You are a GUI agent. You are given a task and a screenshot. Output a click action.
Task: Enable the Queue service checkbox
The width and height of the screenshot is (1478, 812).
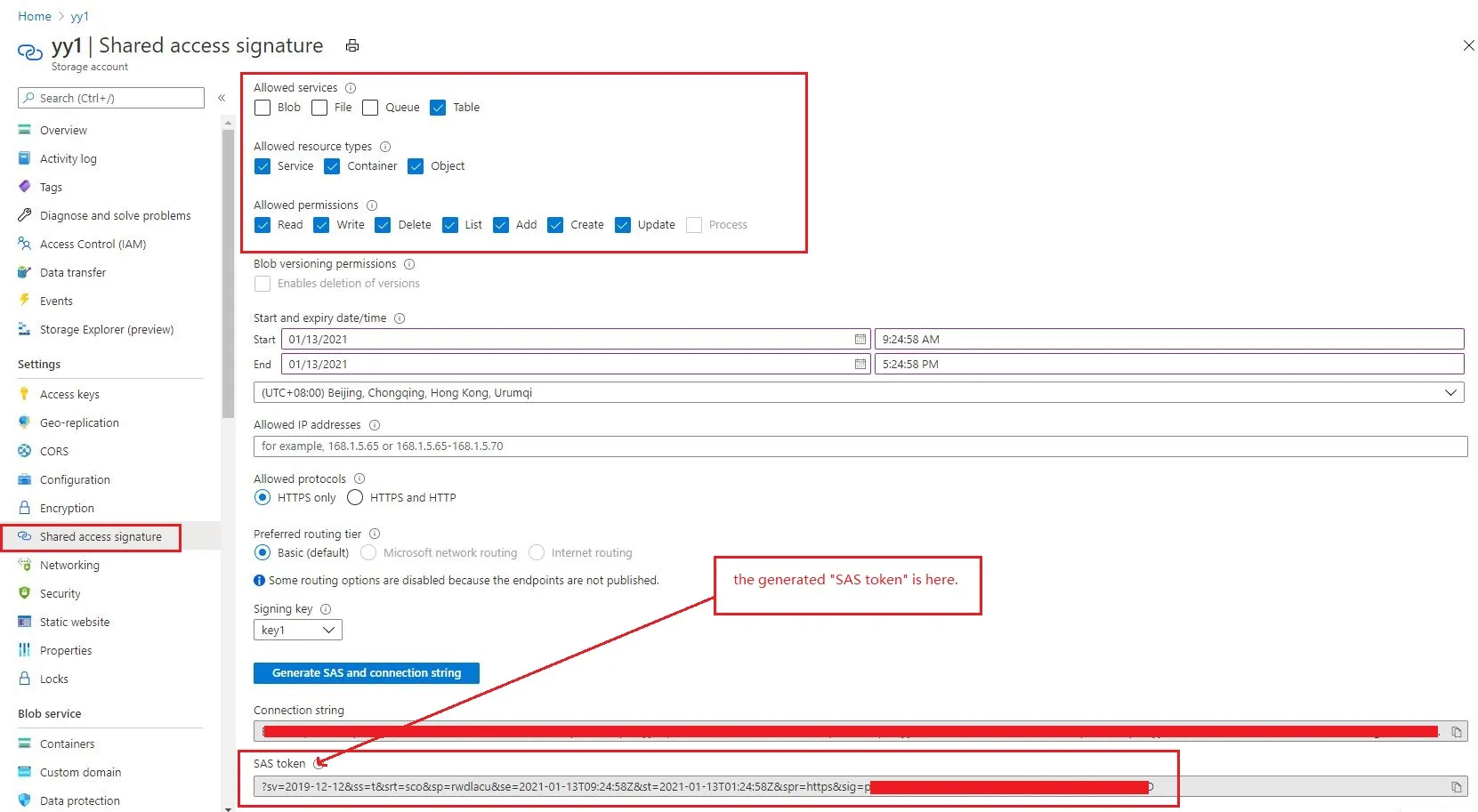370,108
